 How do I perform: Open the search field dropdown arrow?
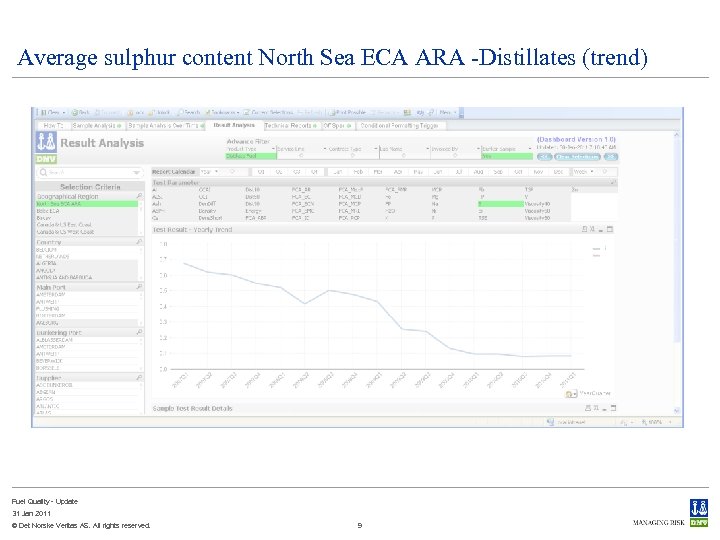[136, 173]
